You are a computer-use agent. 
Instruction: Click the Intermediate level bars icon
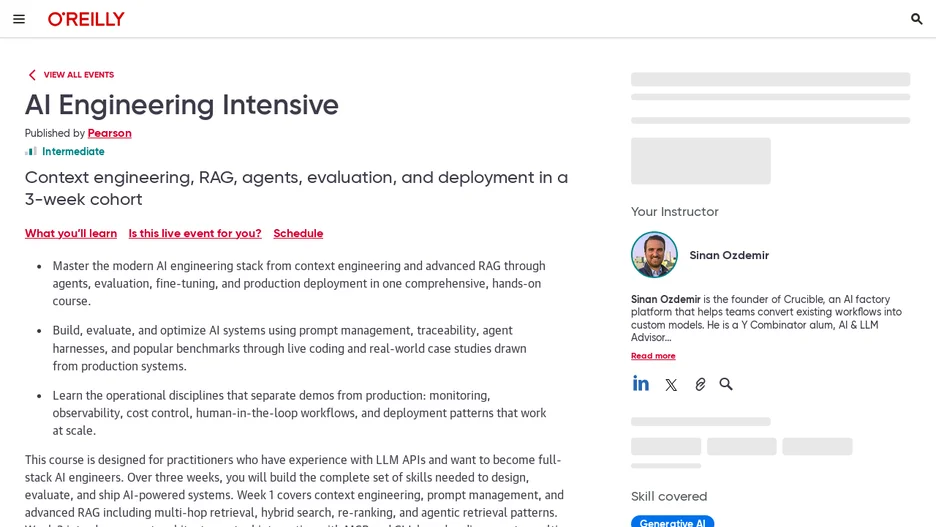[30, 152]
